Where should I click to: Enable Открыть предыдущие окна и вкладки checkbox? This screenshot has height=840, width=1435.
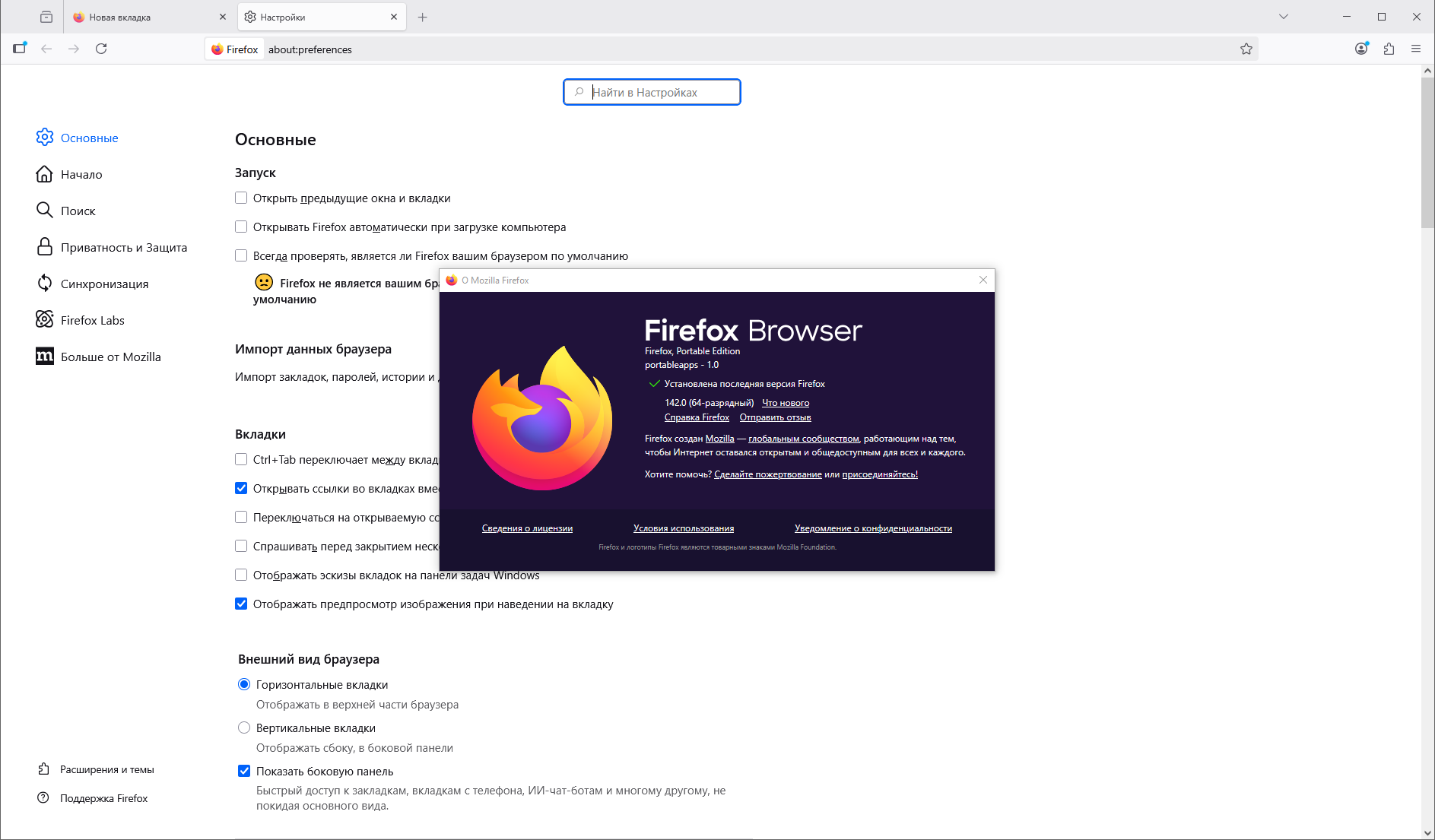point(241,198)
